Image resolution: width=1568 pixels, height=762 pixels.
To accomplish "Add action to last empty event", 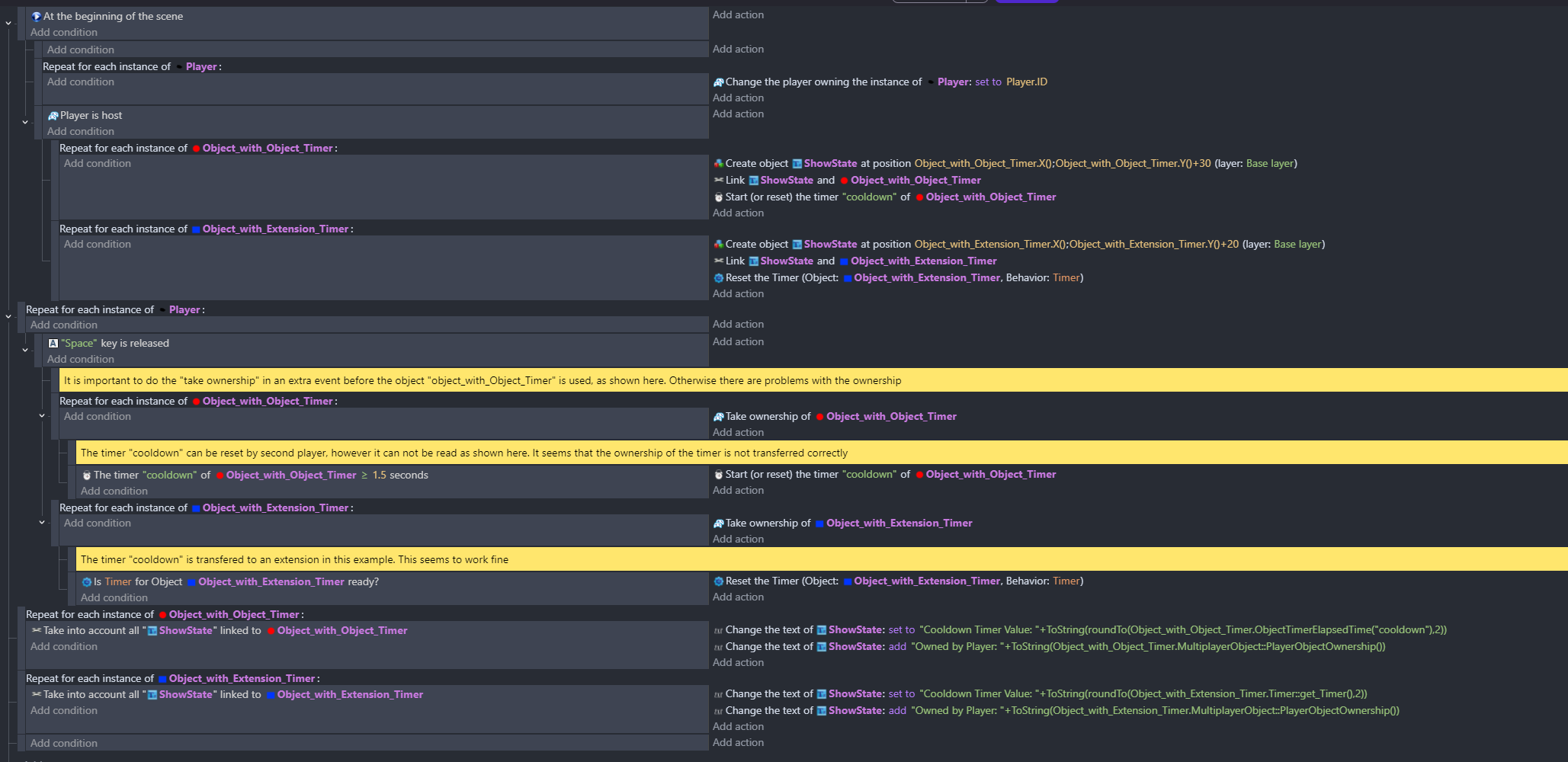I will point(738,742).
